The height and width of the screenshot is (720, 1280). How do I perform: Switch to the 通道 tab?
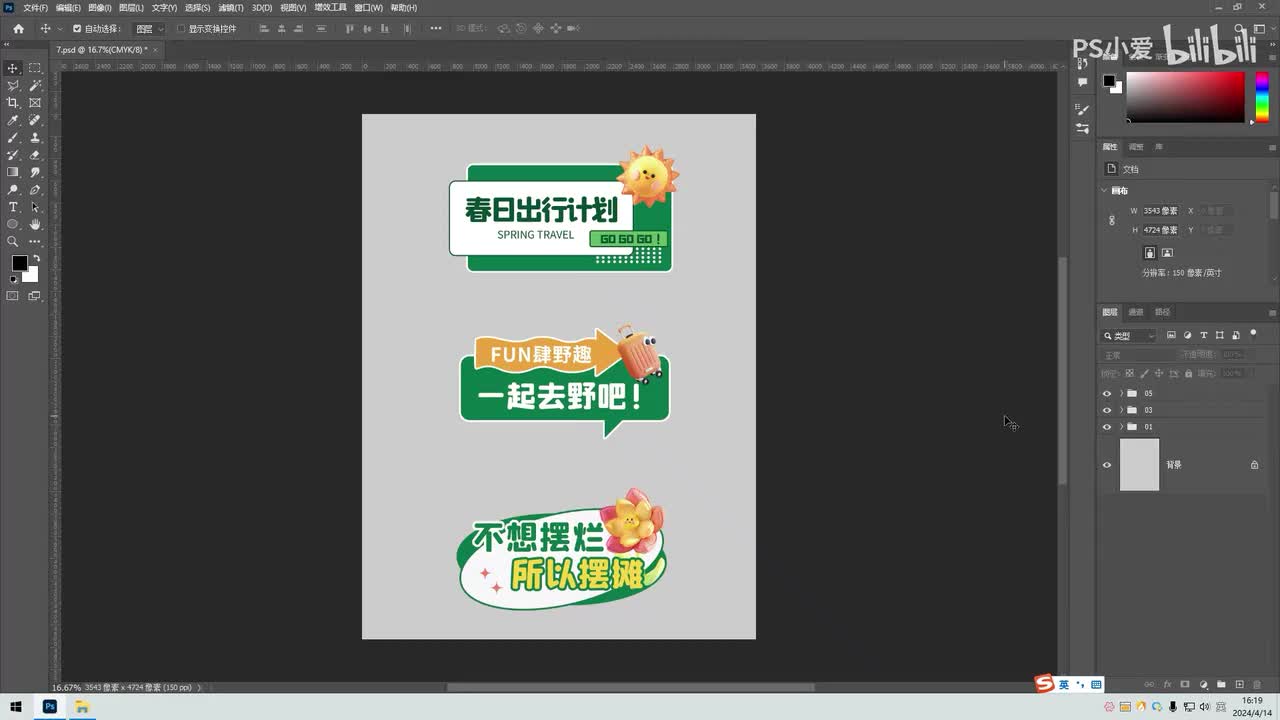[1136, 312]
